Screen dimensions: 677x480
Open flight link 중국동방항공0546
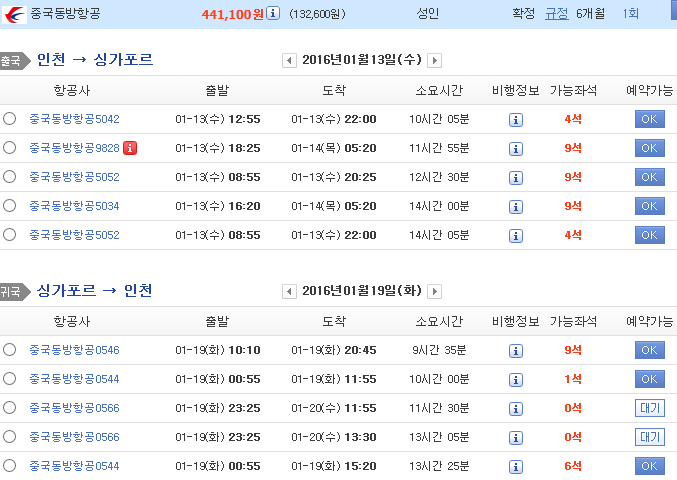coord(74,350)
